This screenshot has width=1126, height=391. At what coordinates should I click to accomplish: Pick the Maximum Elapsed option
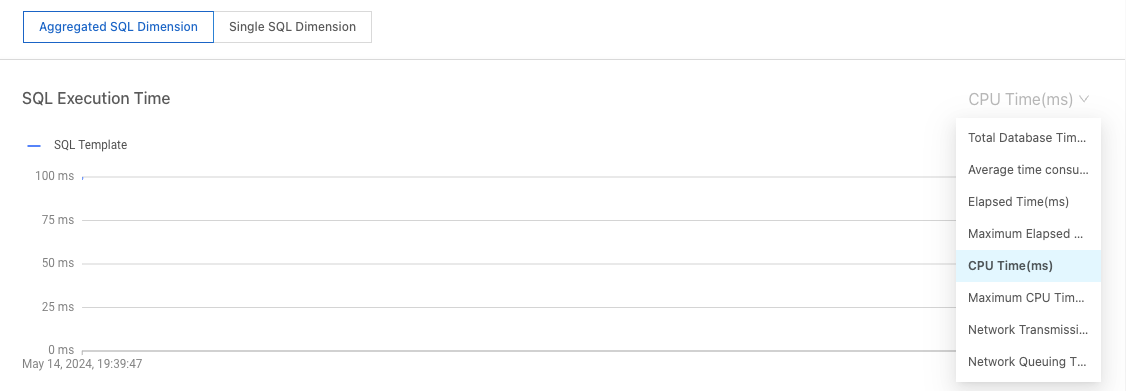click(1028, 234)
